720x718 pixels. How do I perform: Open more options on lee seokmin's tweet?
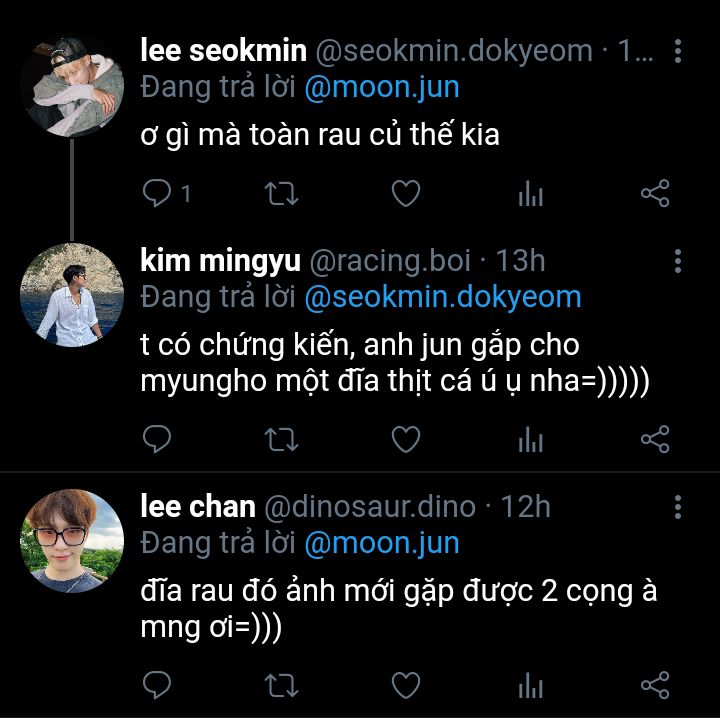pyautogui.click(x=679, y=51)
